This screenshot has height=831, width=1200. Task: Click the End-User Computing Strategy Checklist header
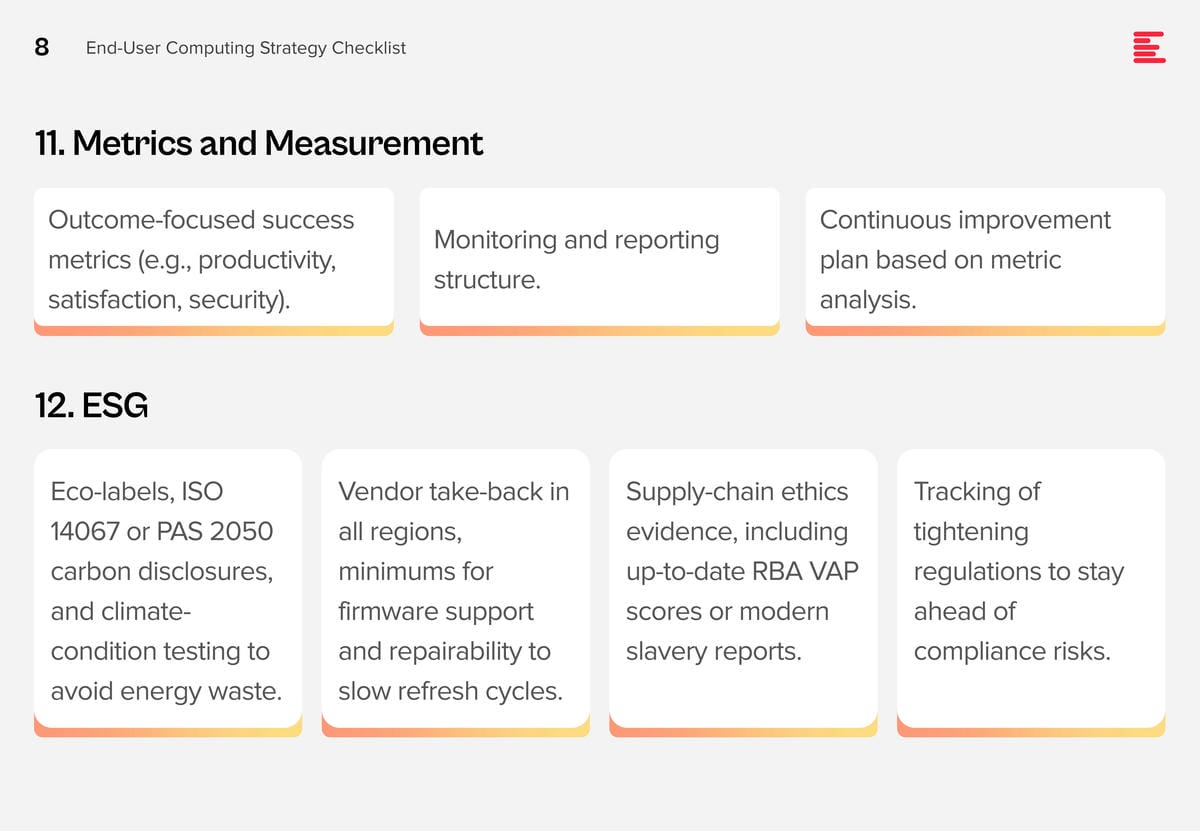click(x=246, y=48)
